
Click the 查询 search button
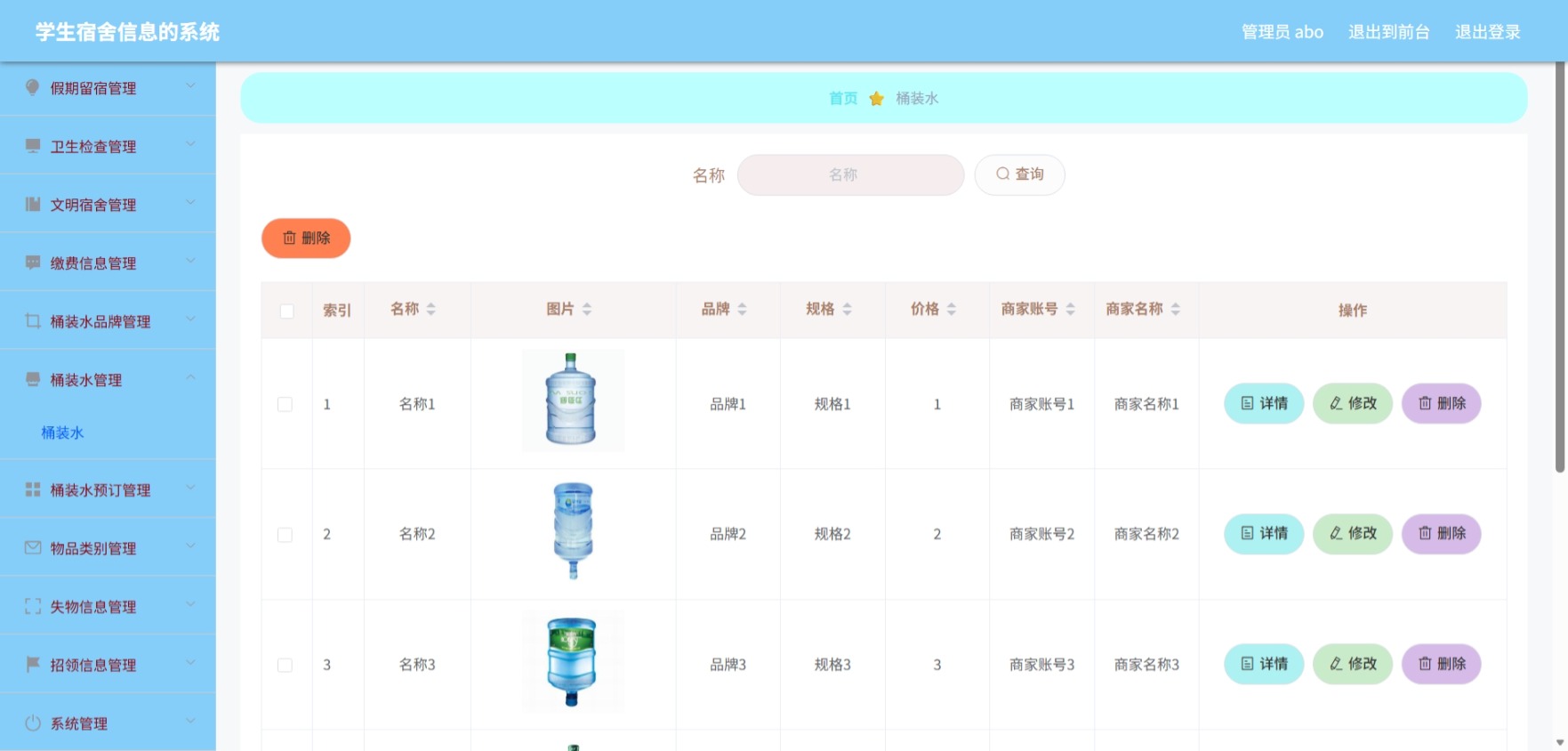(1019, 174)
